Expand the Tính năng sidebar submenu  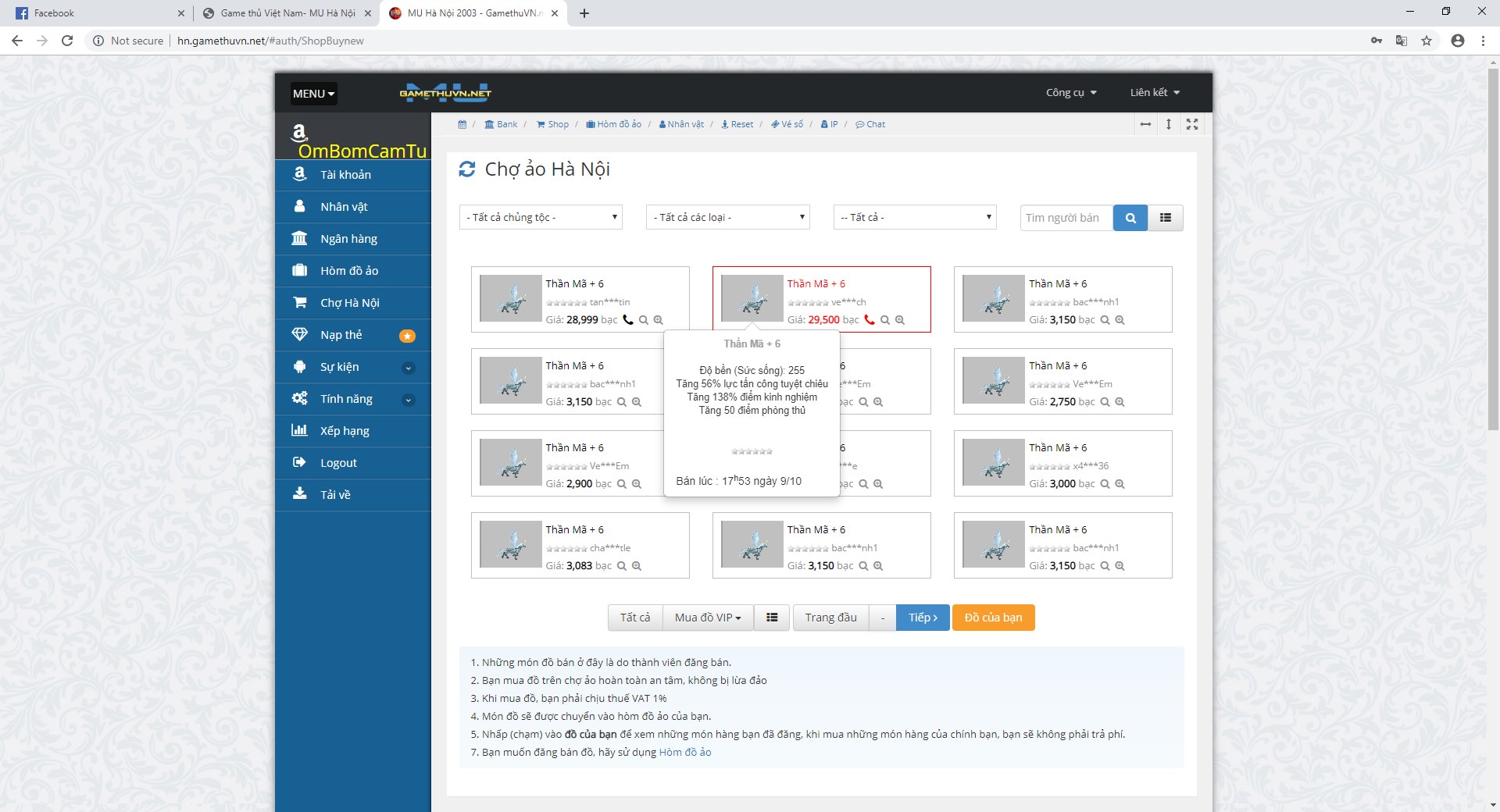(408, 400)
